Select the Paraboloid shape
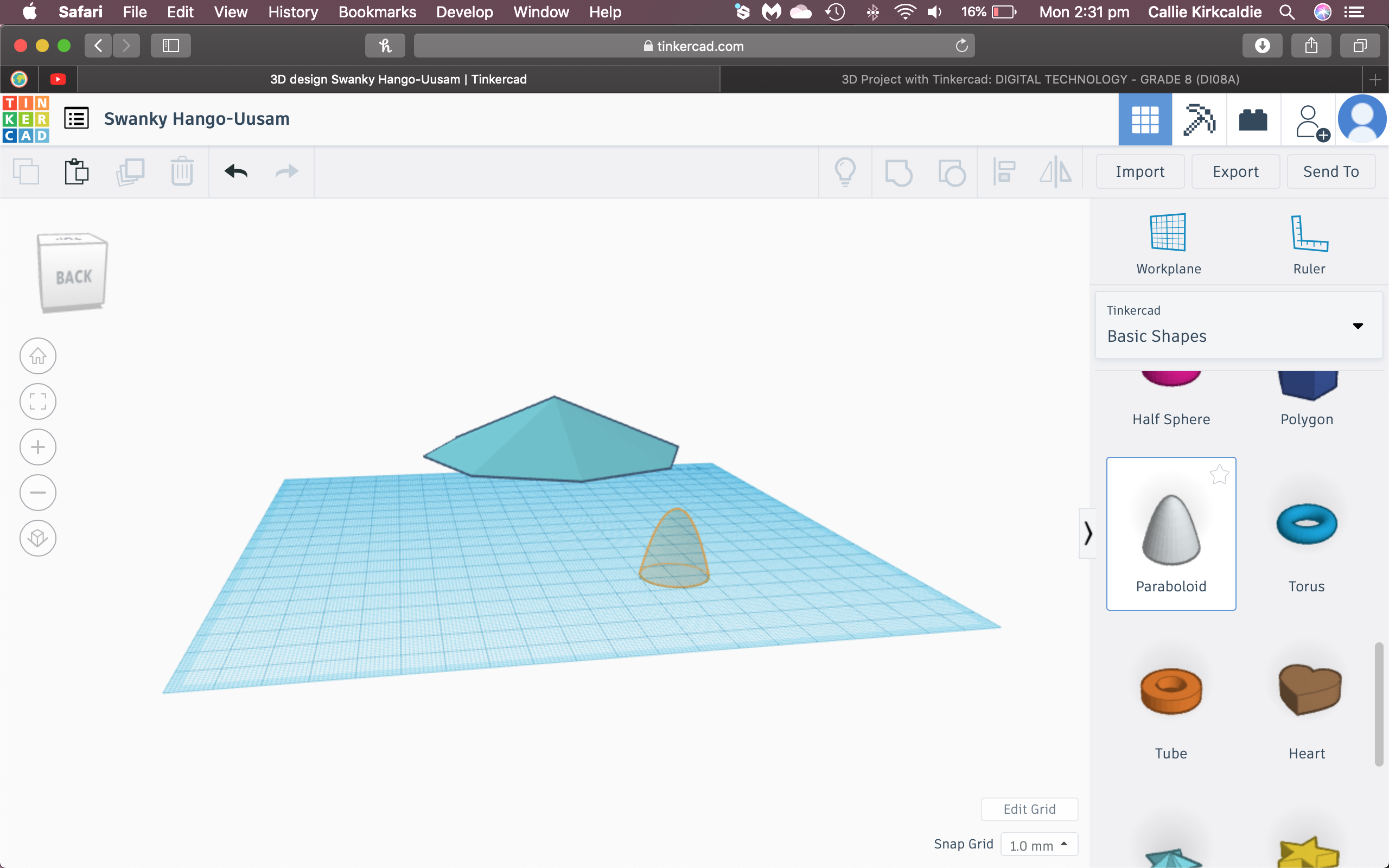Screen dimensions: 1389x868 point(1171,534)
